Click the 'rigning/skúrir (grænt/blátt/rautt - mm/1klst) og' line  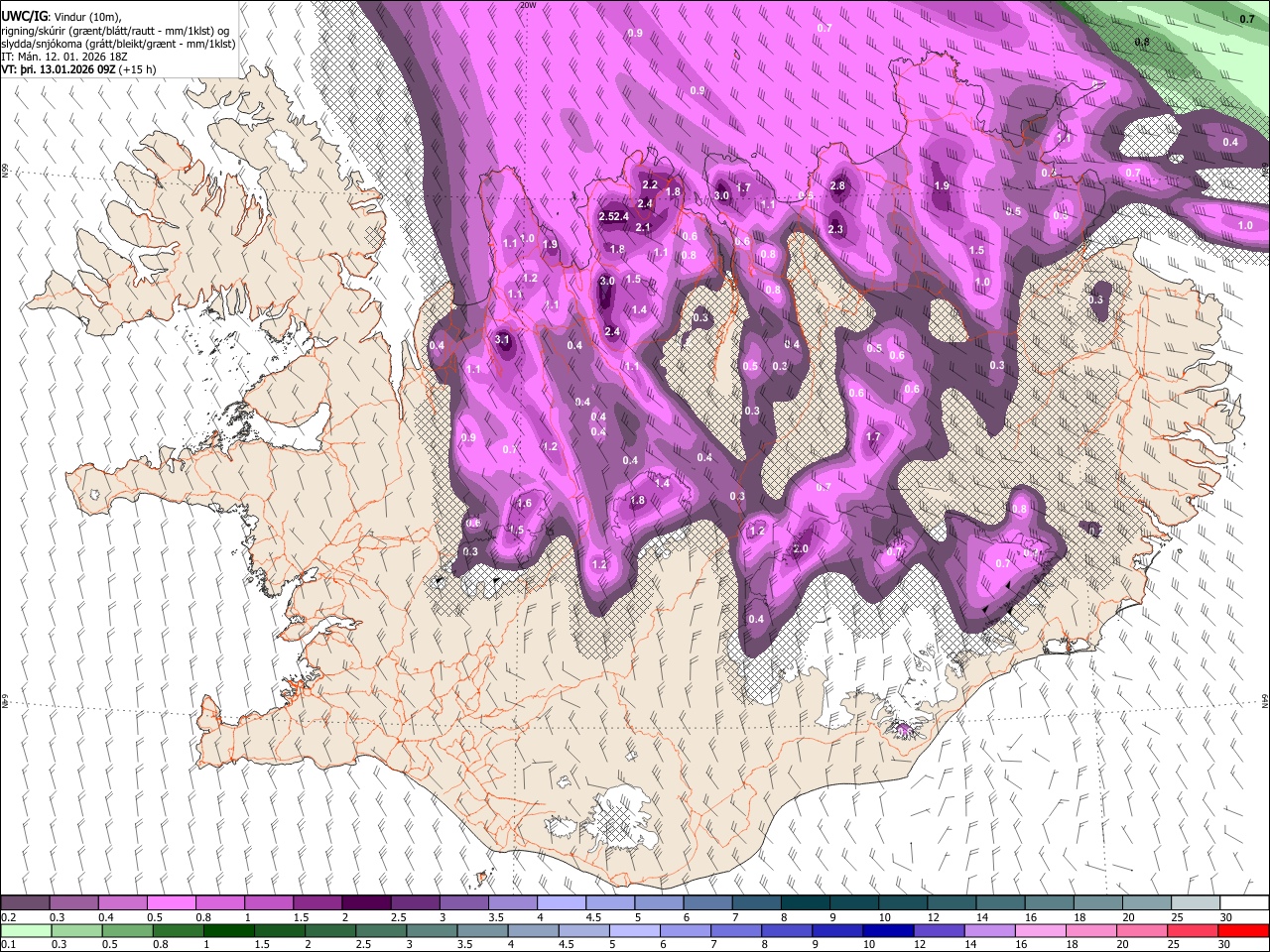coord(114,31)
